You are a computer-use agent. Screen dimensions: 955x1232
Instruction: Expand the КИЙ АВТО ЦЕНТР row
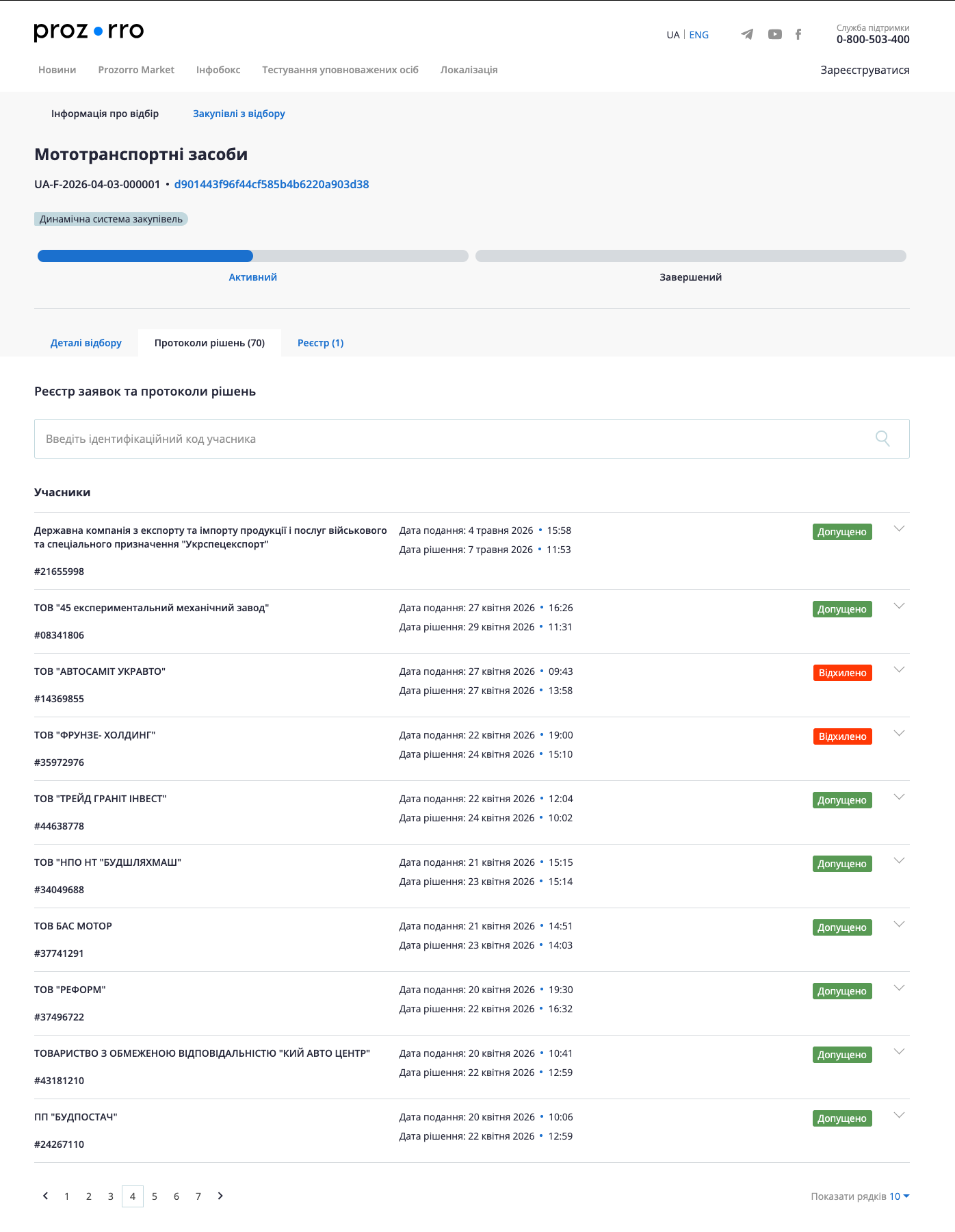[x=900, y=1051]
